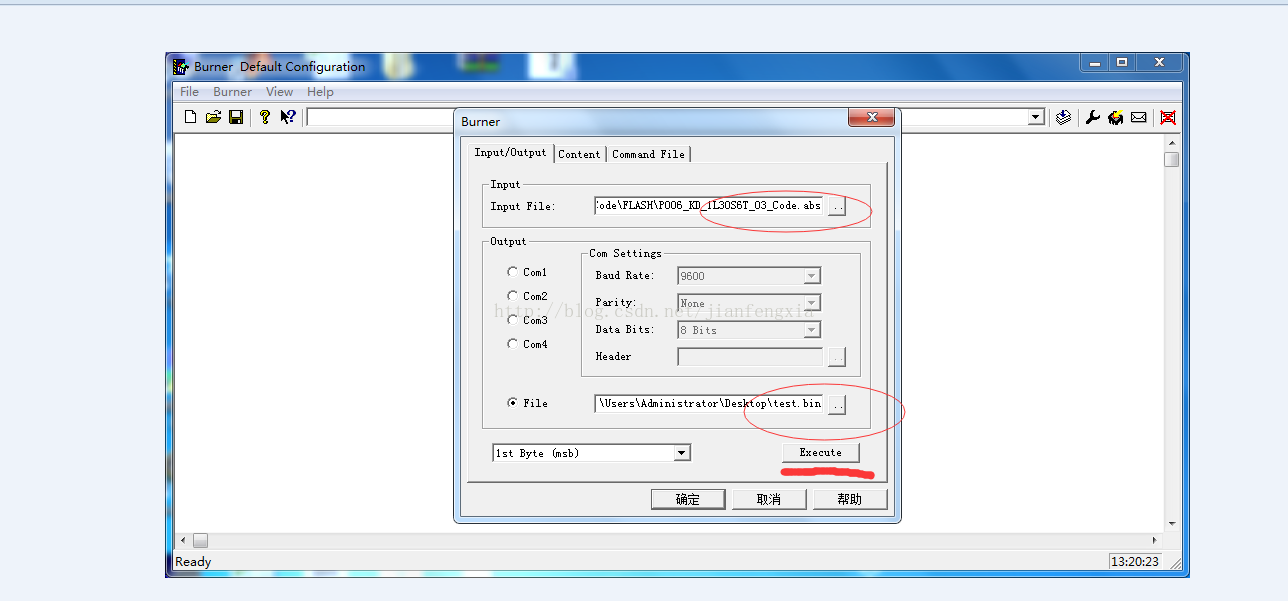Screen dimensions: 1288x601
Task: Click the Save floppy disk icon
Action: pos(236,117)
